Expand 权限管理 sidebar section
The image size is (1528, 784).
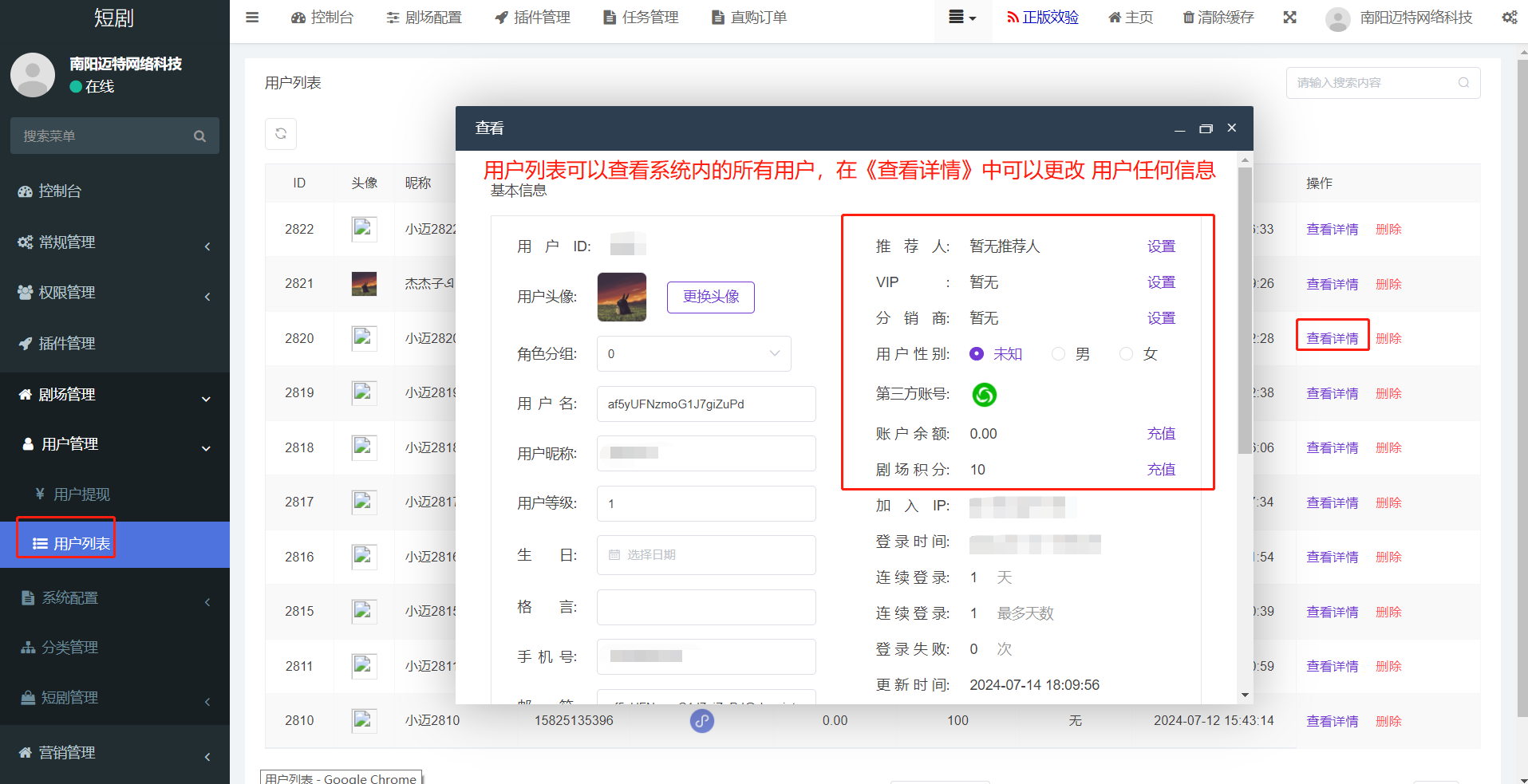[x=115, y=292]
